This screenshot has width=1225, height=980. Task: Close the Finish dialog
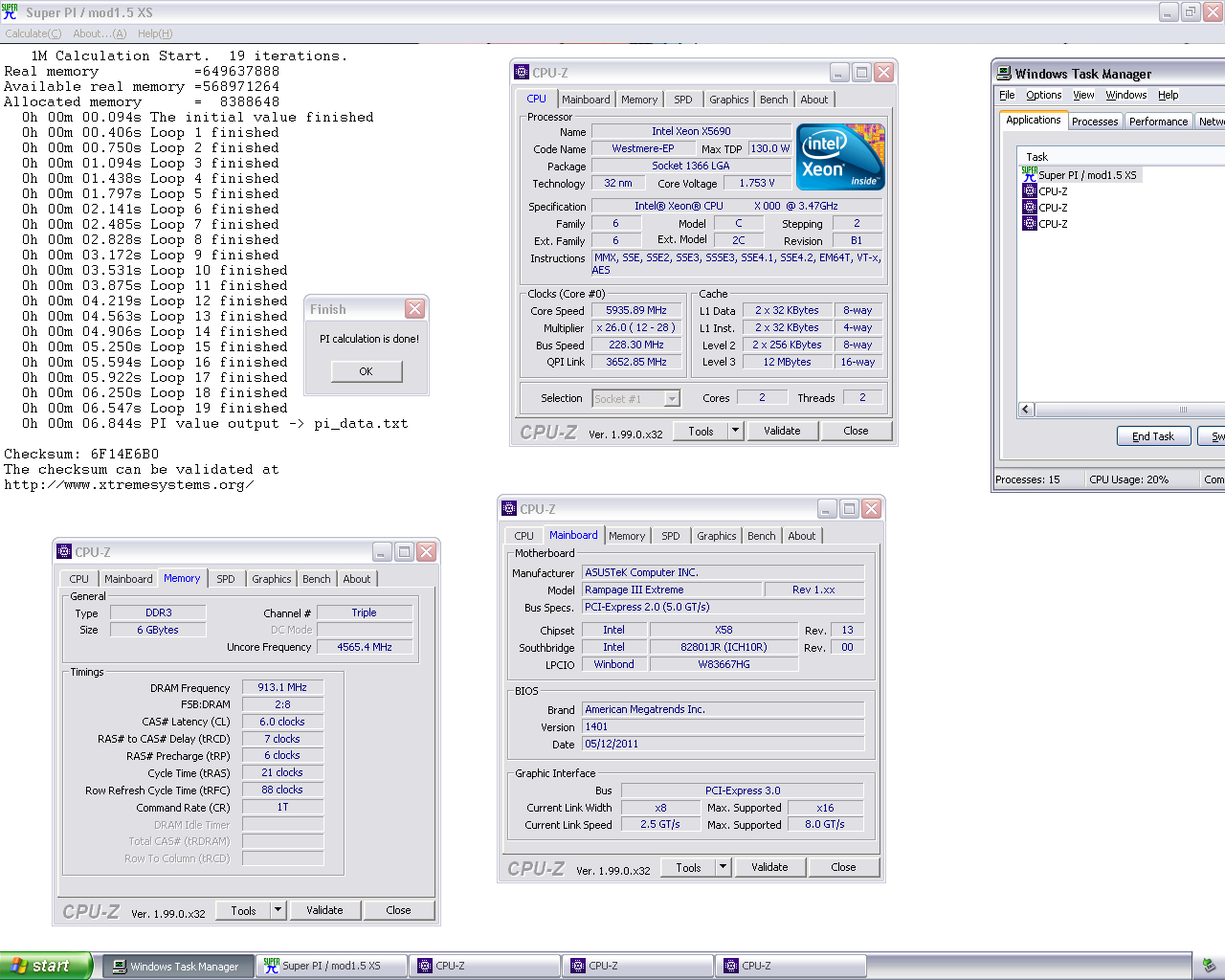(x=414, y=308)
